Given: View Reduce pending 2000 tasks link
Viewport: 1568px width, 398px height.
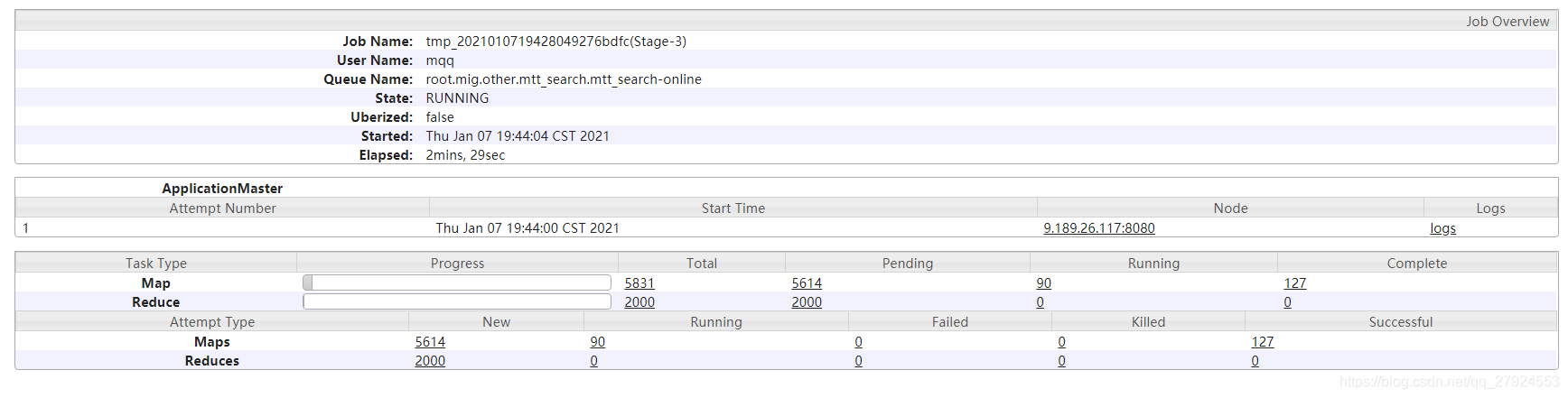Looking at the screenshot, I should (x=807, y=302).
